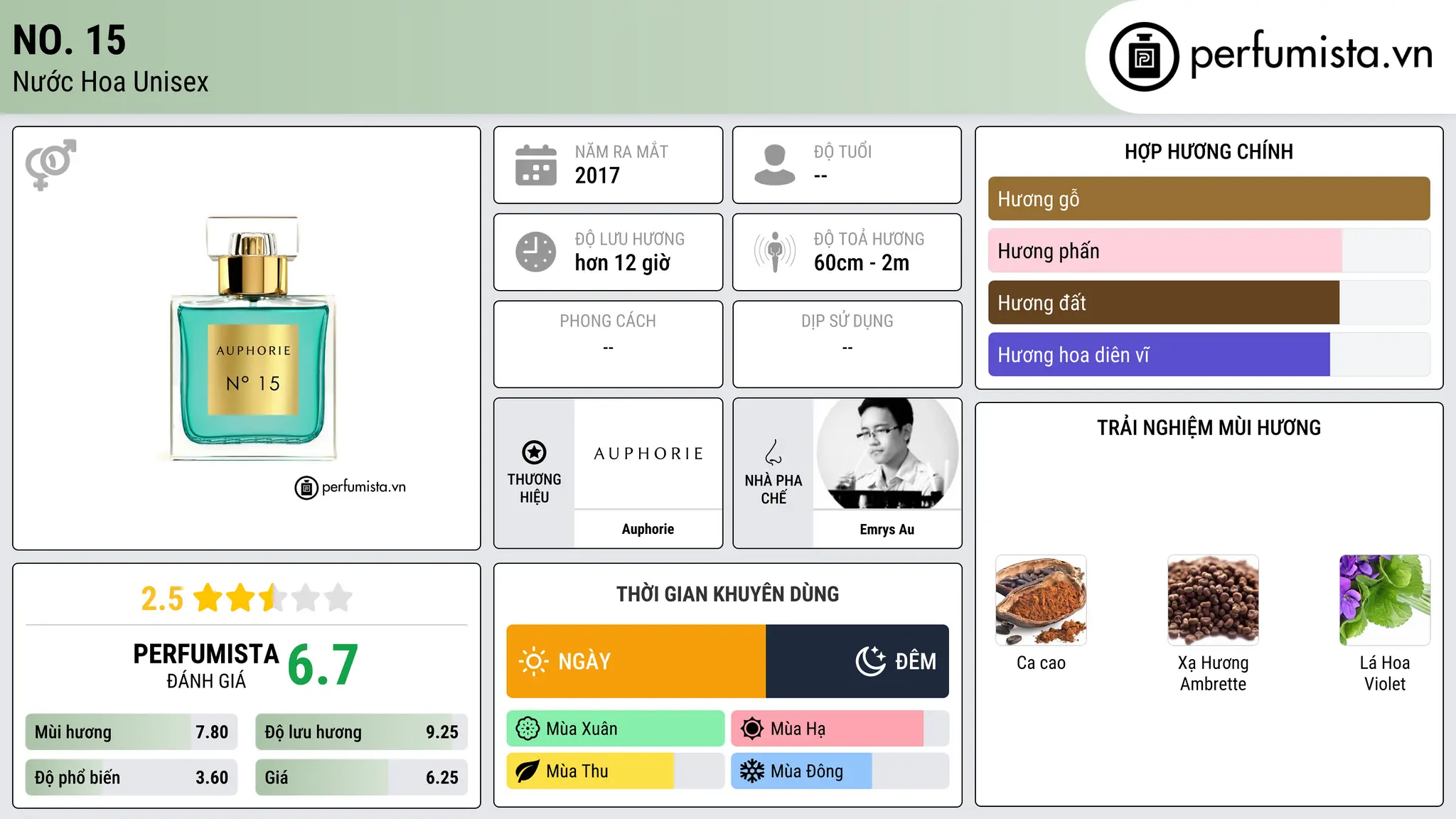Click the sillage value 60cm - 2m
The width and height of the screenshot is (1456, 819).
862,263
